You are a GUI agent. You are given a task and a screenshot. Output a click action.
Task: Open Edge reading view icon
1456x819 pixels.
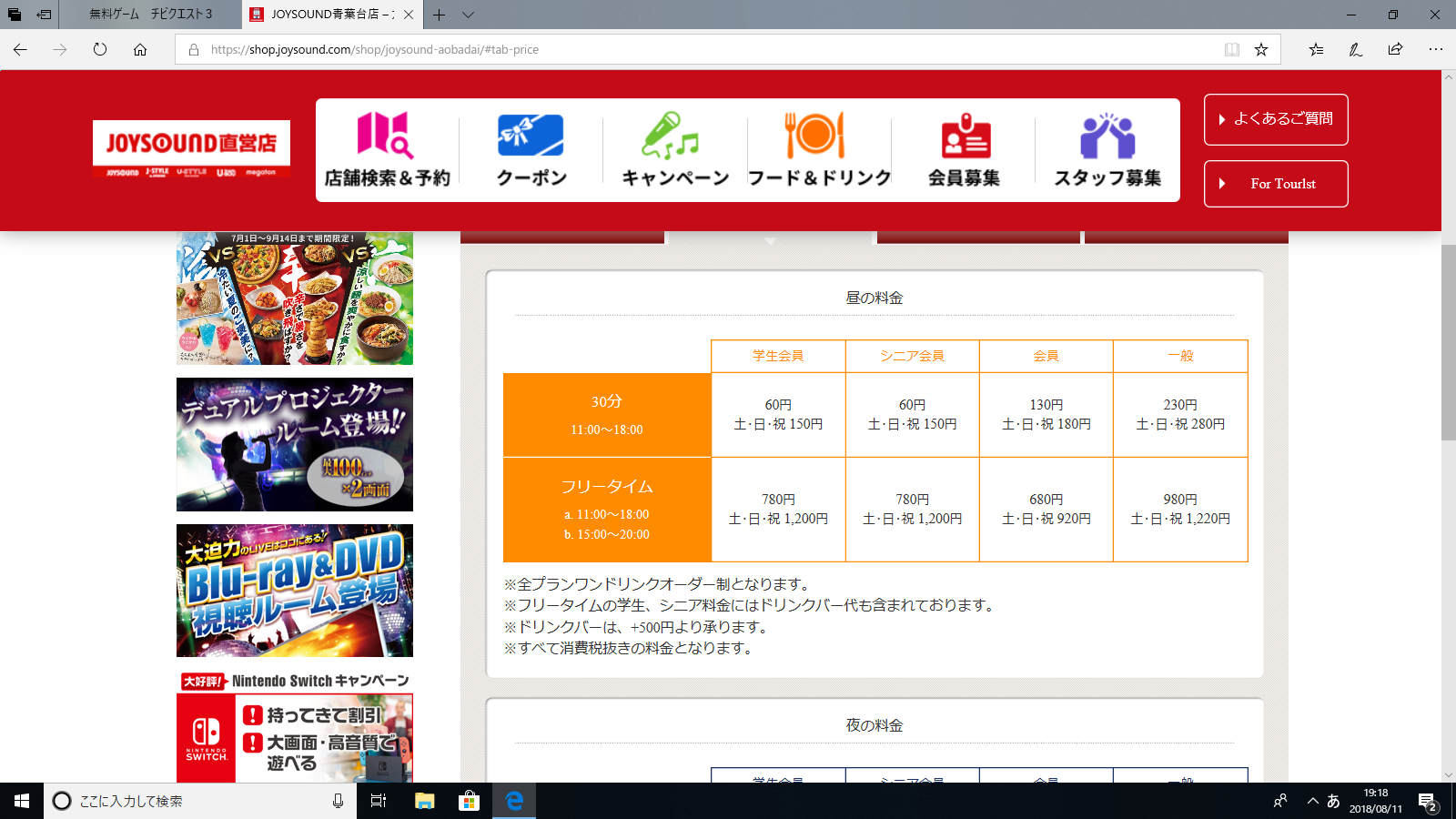(1231, 50)
